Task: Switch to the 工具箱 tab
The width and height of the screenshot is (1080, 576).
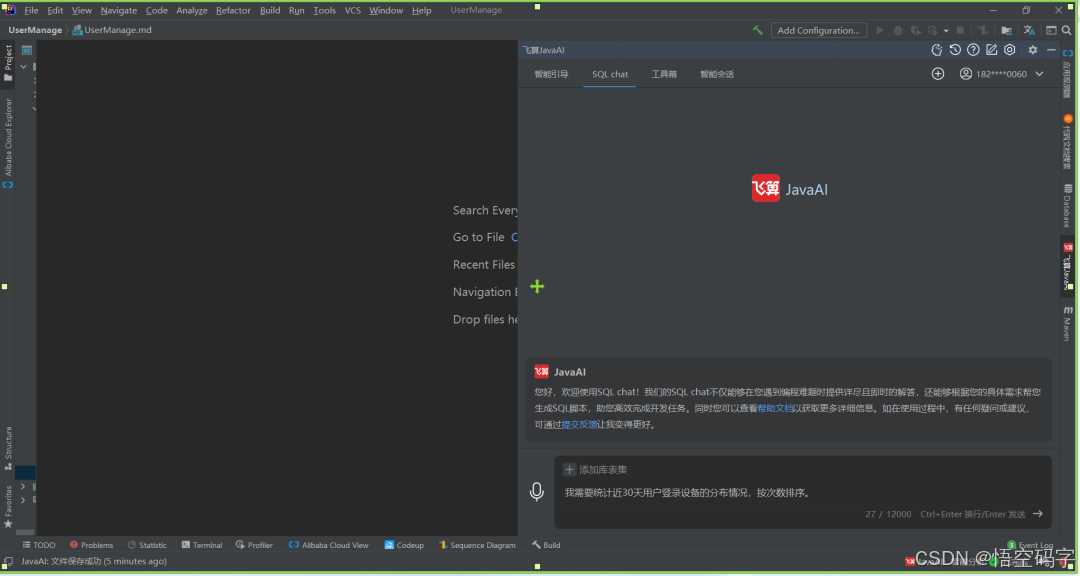Action: click(664, 74)
